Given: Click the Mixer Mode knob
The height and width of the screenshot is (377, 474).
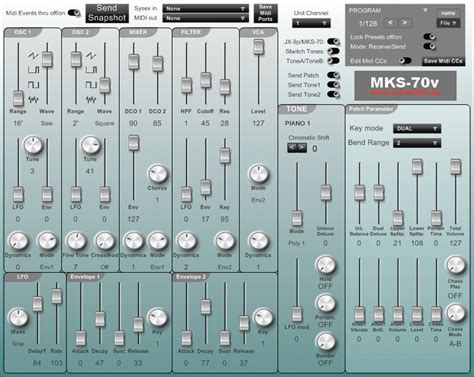Looking at the screenshot, I should click(x=157, y=241).
